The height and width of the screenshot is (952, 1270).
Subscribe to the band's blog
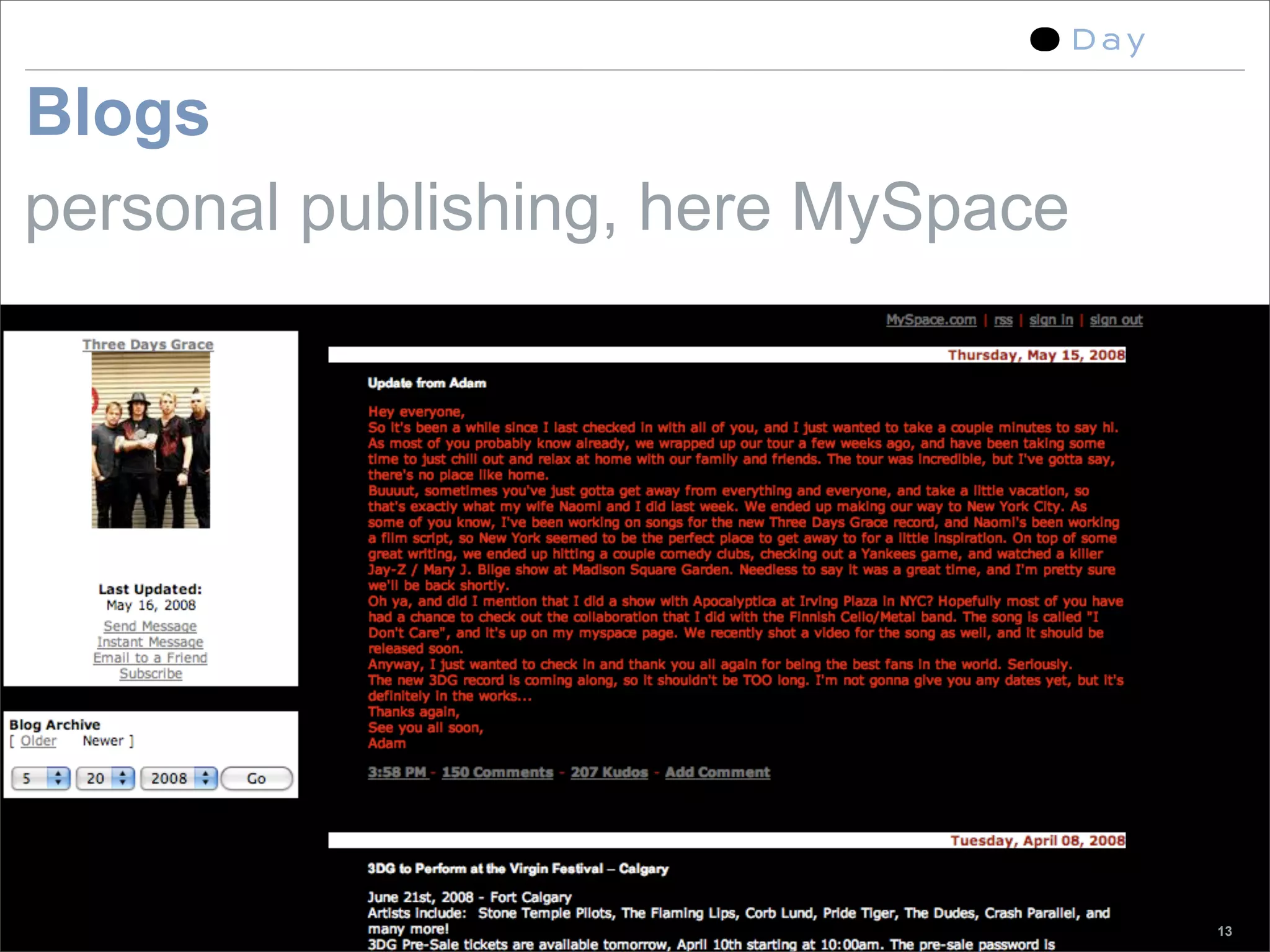coord(151,674)
